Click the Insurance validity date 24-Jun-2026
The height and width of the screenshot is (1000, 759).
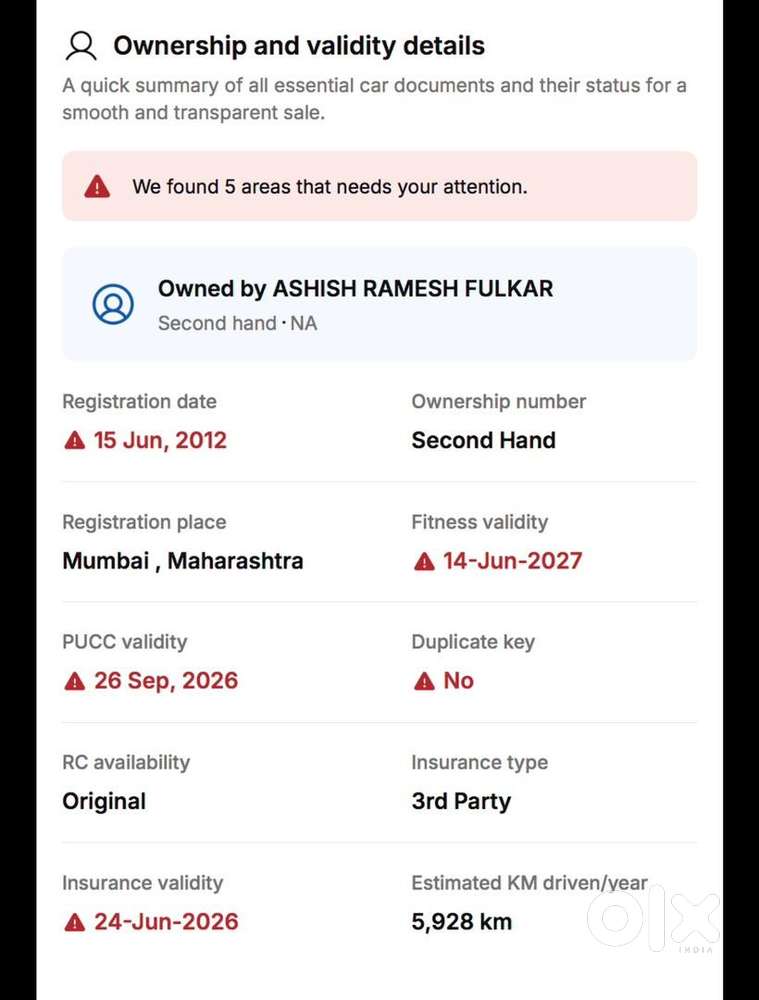point(166,922)
